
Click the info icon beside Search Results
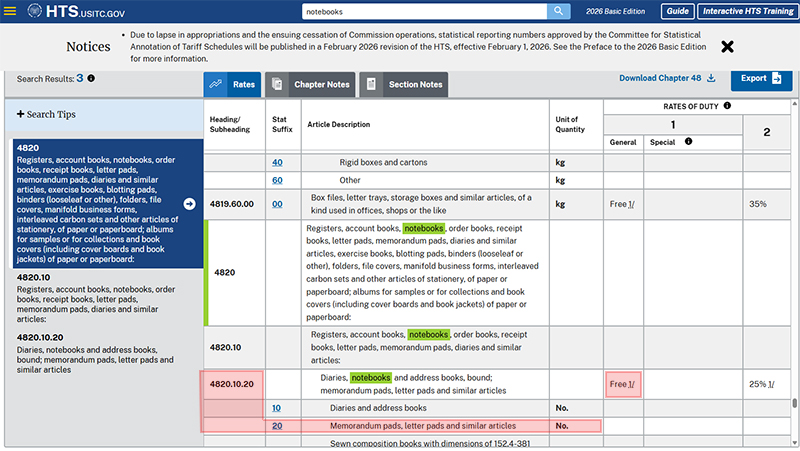point(91,78)
